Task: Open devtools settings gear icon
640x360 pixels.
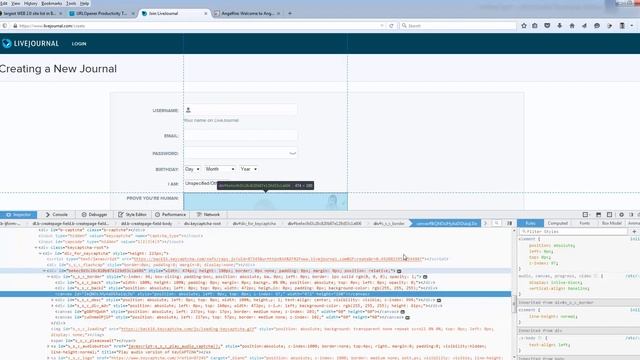Action: pyautogui.click(x=621, y=214)
